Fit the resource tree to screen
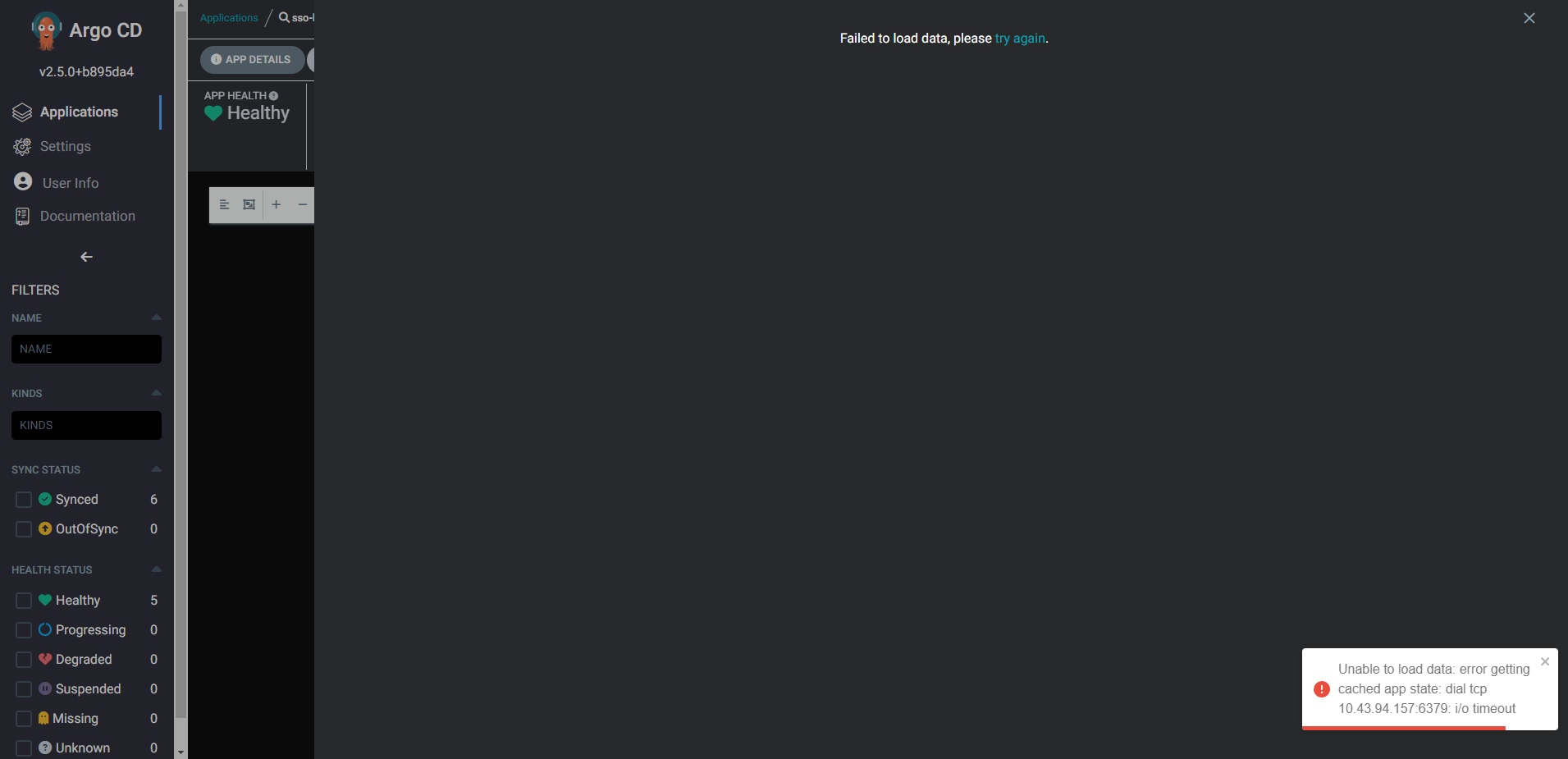 coord(249,204)
